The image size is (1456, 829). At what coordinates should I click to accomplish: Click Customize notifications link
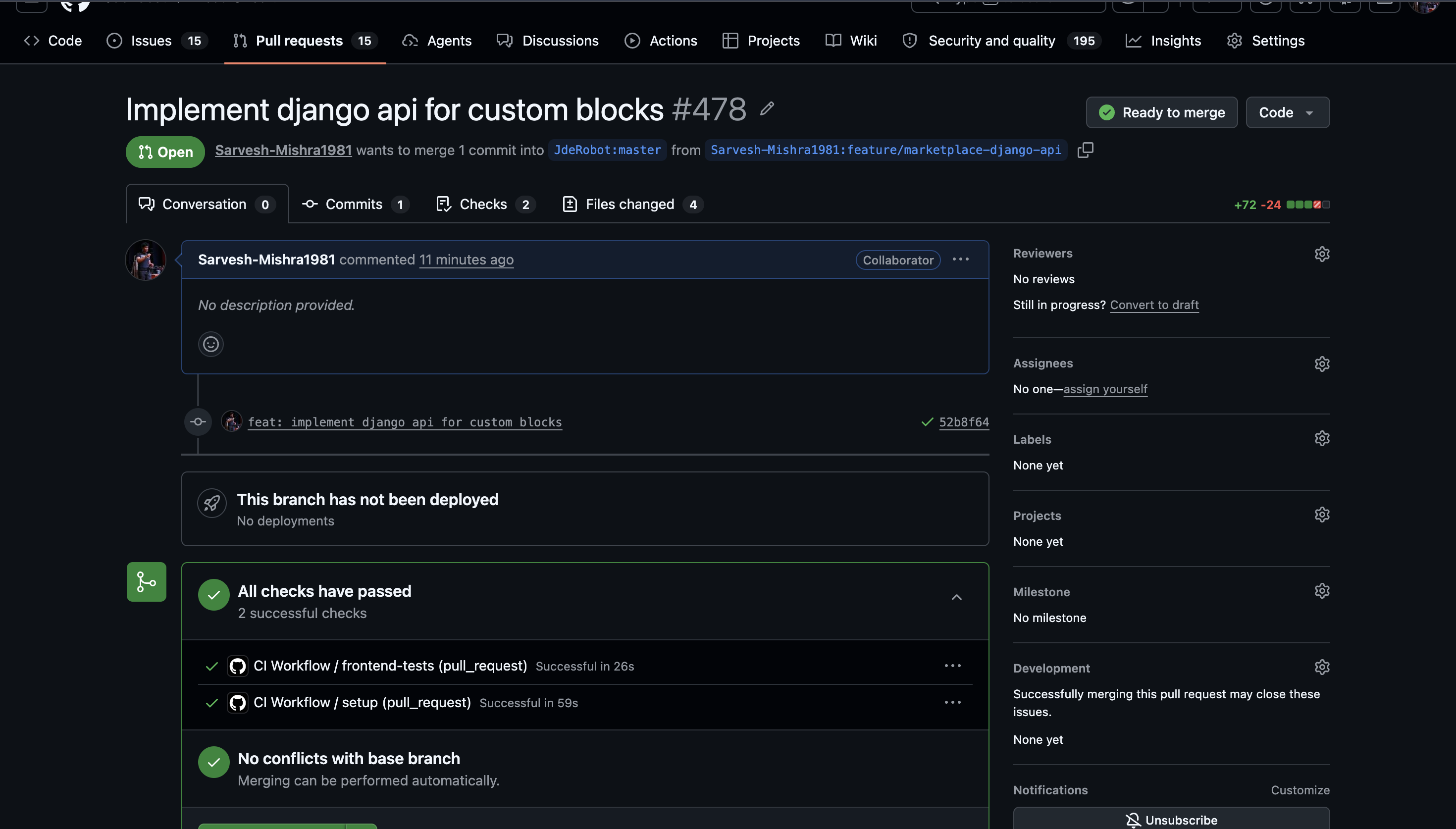pyautogui.click(x=1300, y=790)
